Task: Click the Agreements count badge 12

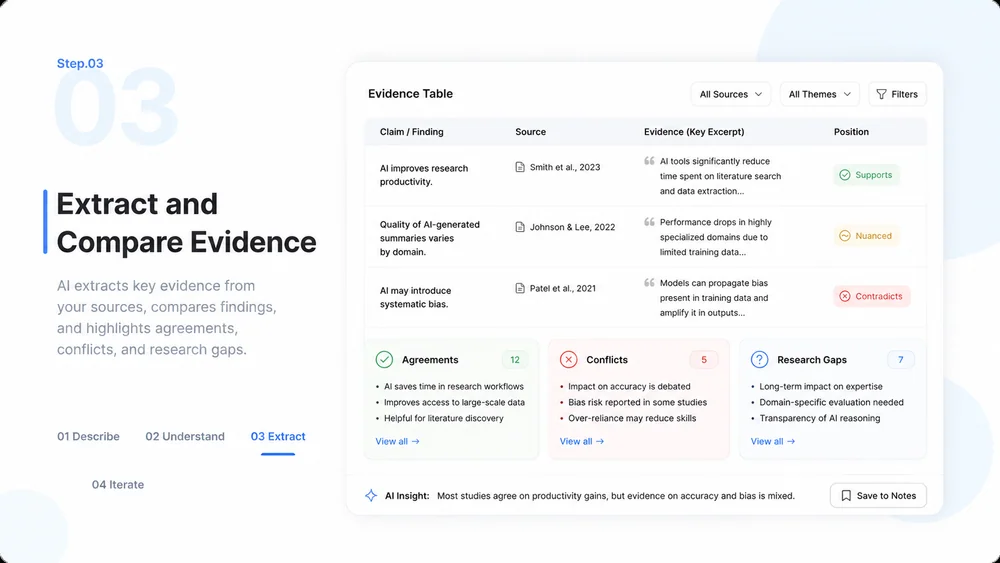Action: pyautogui.click(x=515, y=360)
